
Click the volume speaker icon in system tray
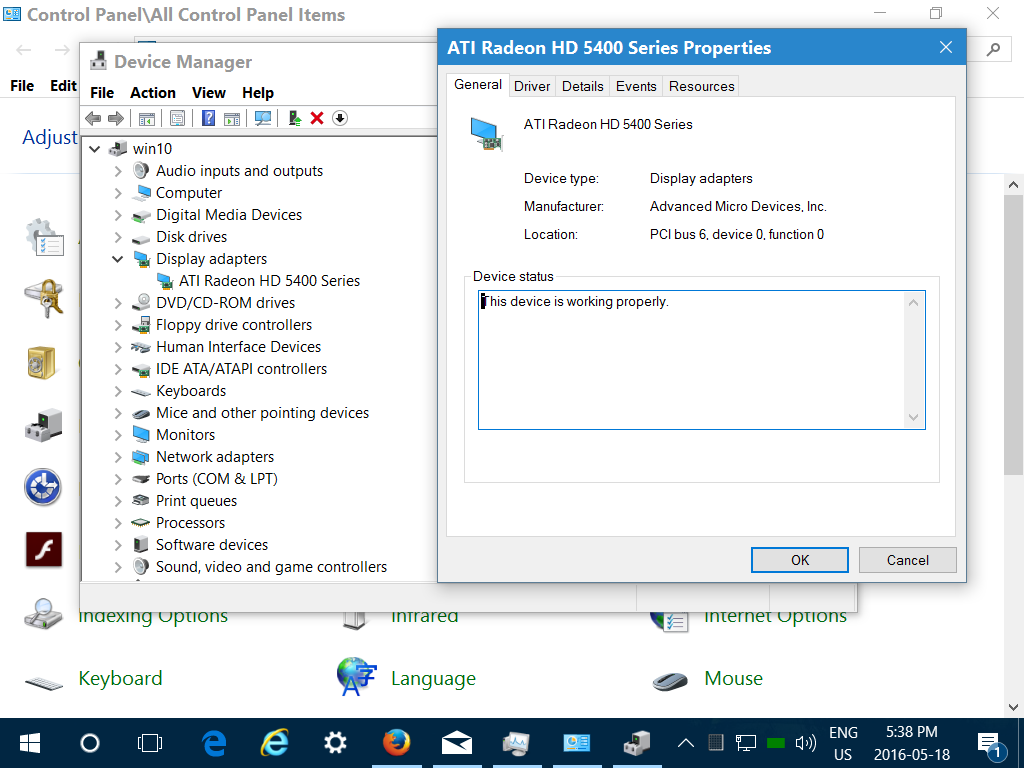(806, 743)
